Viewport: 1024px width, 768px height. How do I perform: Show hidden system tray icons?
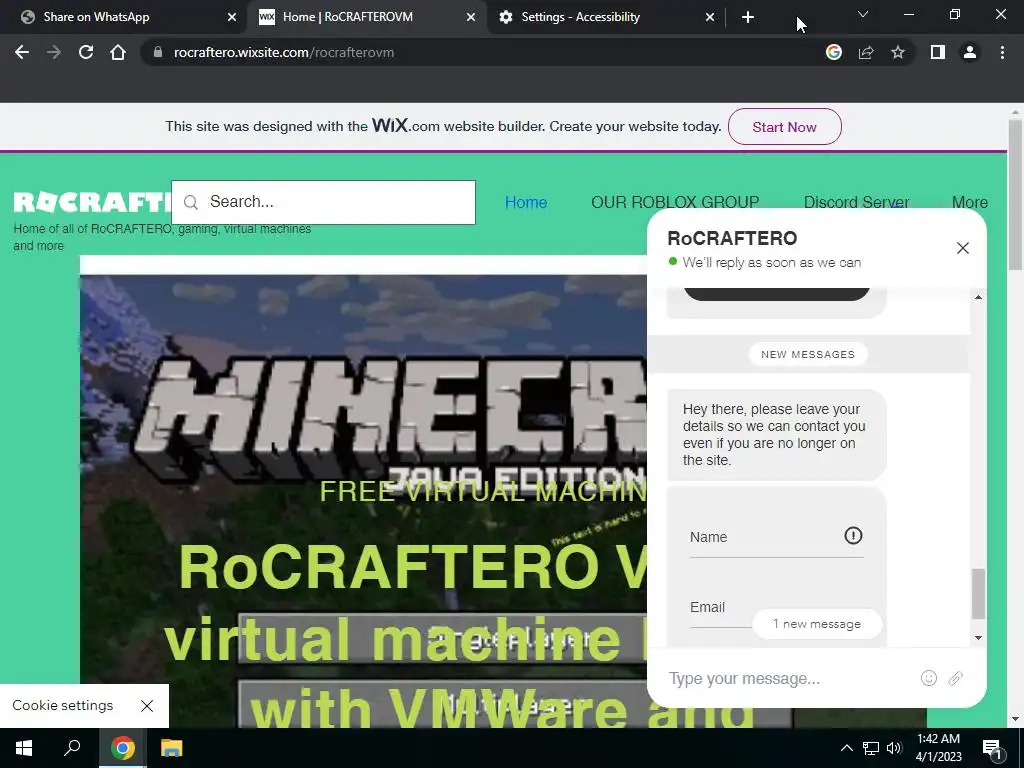[x=846, y=748]
